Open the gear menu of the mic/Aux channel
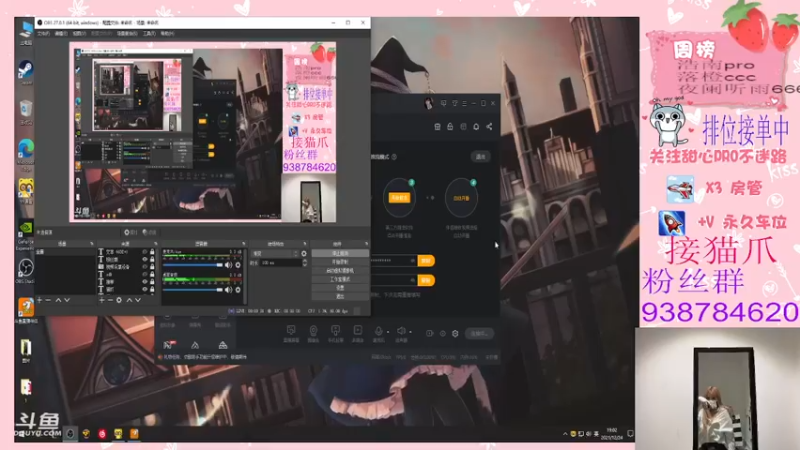 (x=238, y=265)
